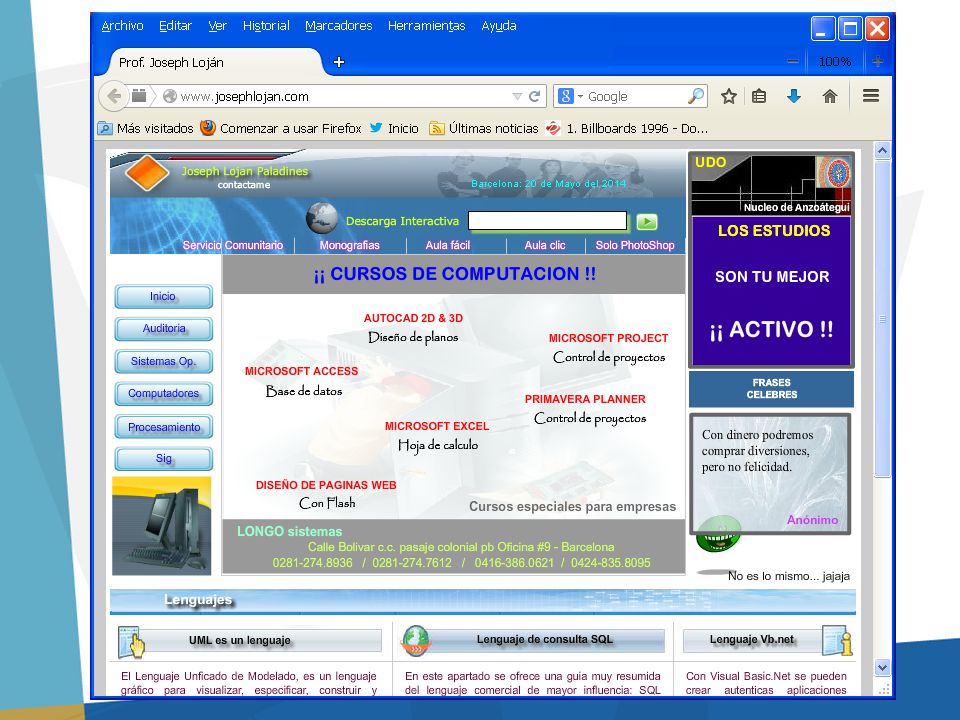Viewport: 960px width, 720px height.
Task: Open the Archivo menu
Action: [x=122, y=26]
